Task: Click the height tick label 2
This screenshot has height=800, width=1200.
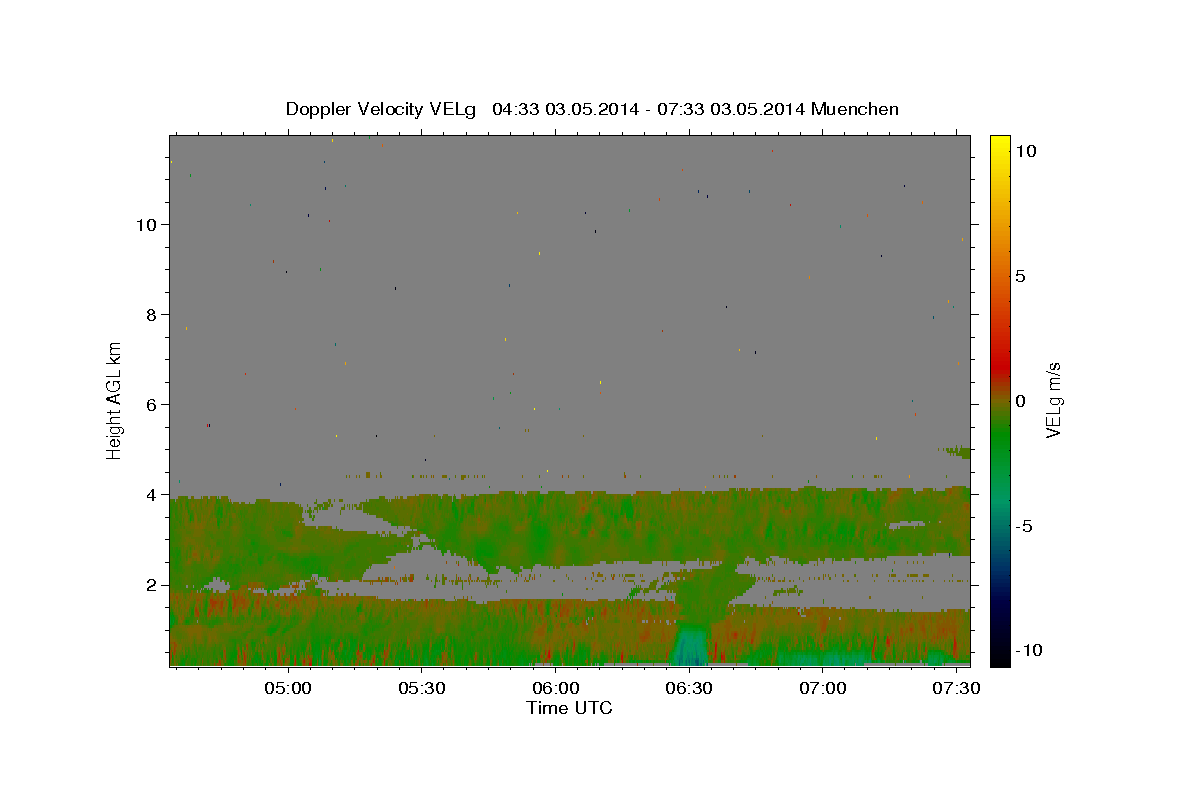Action: point(153,585)
